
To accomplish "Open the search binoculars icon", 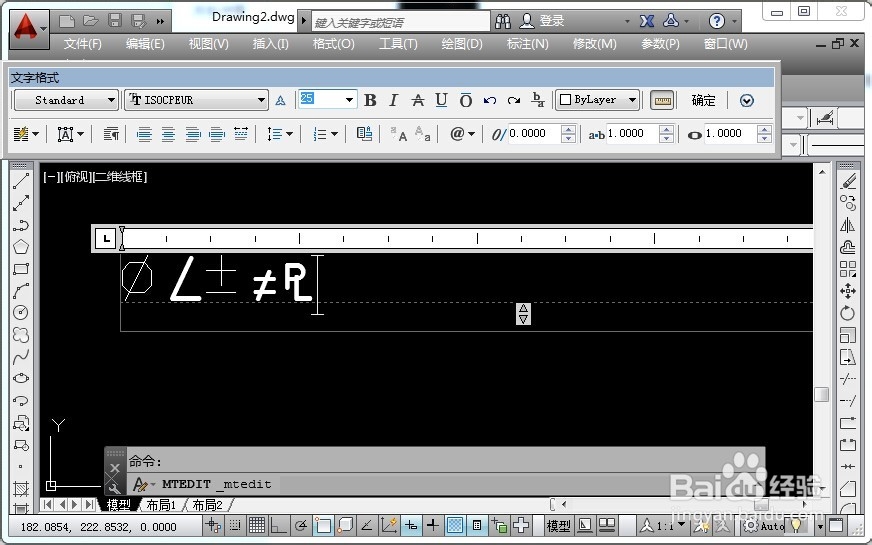I will point(503,21).
